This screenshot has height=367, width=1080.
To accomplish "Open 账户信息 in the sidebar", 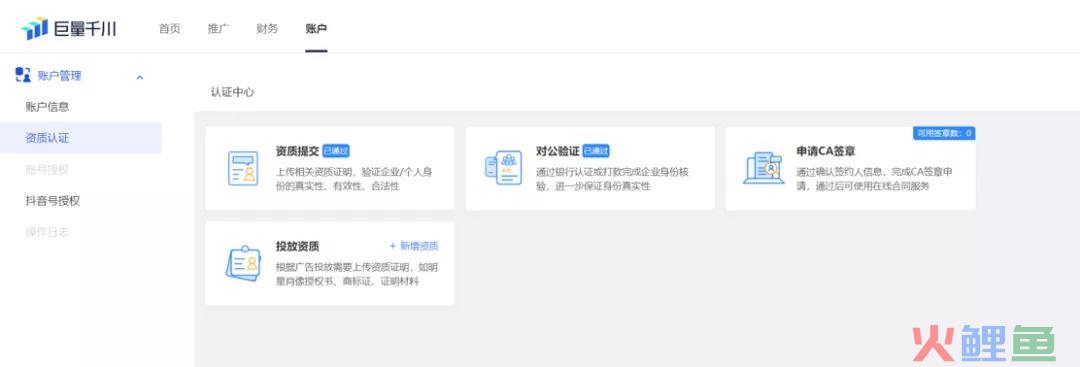I will pos(47,107).
